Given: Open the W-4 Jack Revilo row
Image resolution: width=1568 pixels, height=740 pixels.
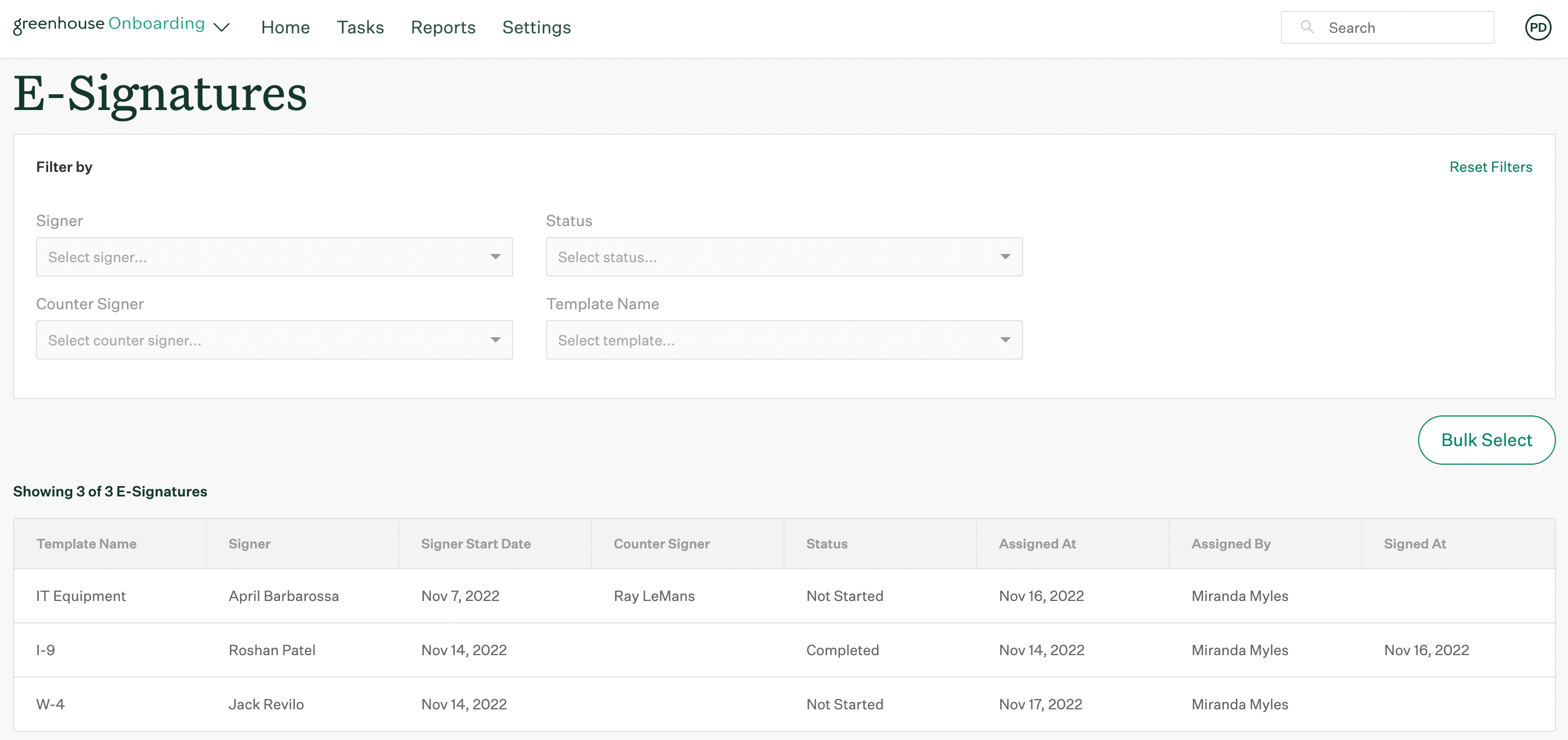Looking at the screenshot, I should pos(266,704).
